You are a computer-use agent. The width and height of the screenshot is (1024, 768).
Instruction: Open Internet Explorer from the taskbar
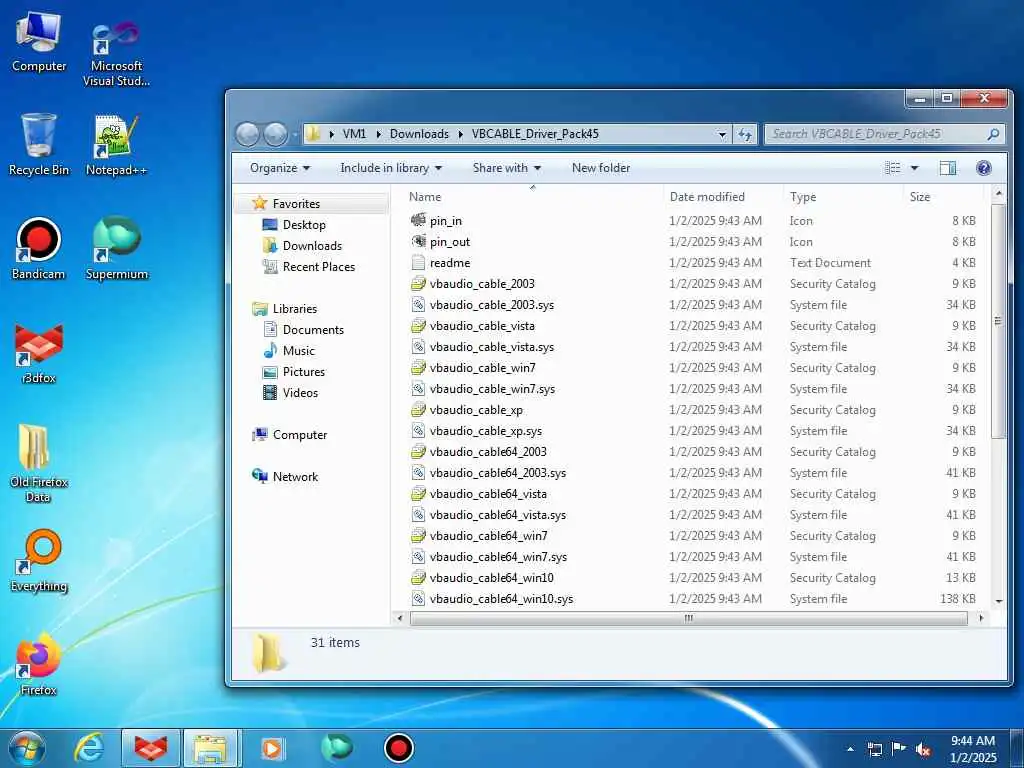88,748
